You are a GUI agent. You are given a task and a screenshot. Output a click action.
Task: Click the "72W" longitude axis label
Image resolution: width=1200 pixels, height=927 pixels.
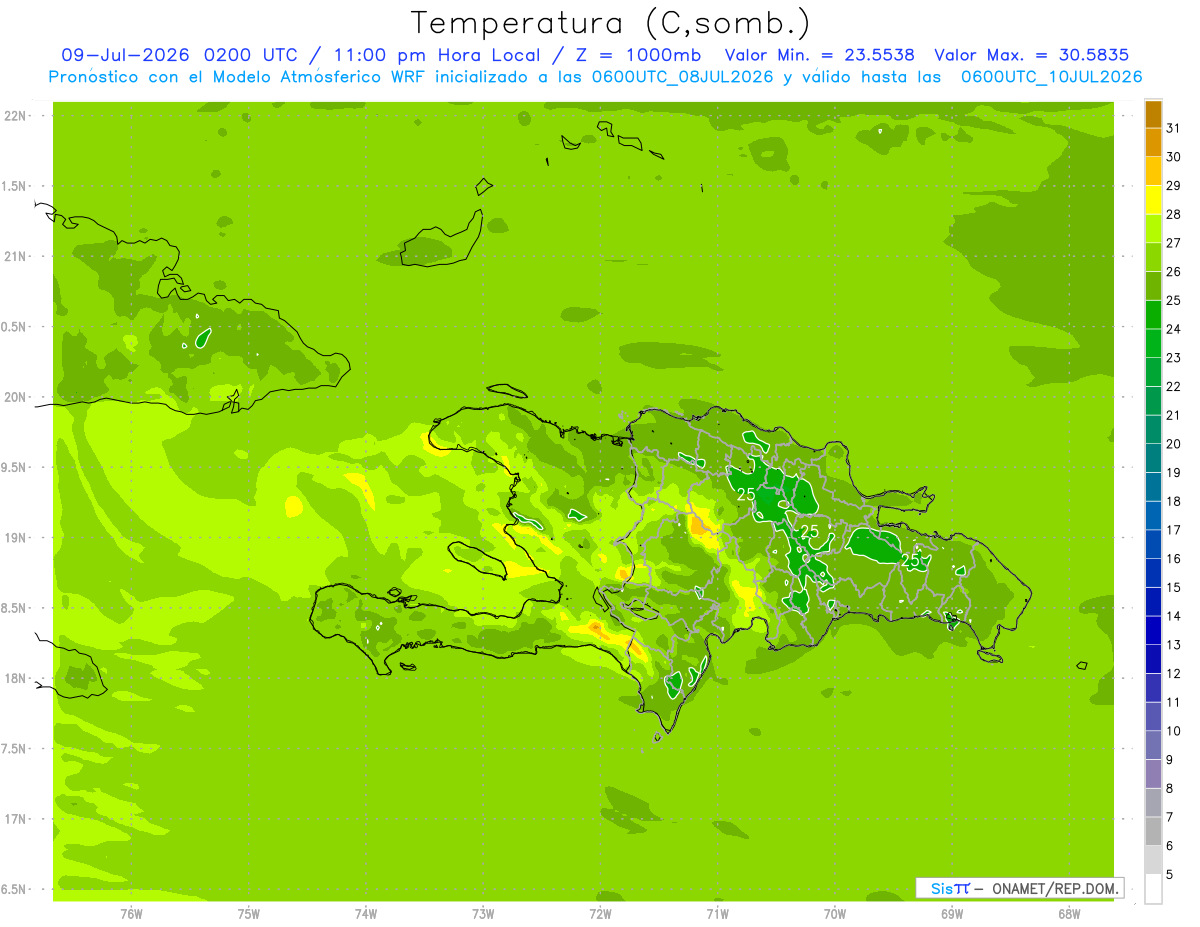(600, 913)
